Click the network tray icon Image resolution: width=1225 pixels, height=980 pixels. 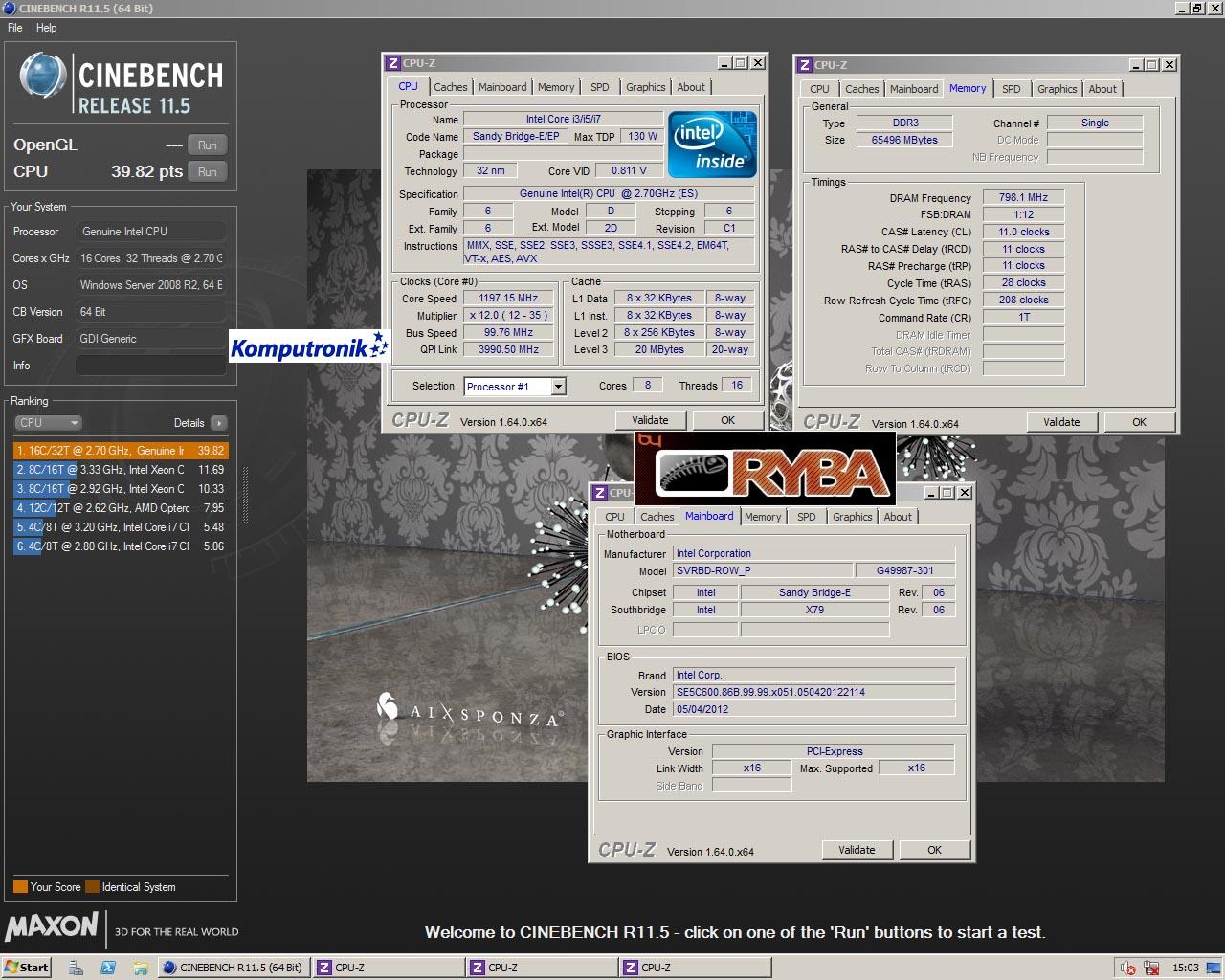(1151, 968)
